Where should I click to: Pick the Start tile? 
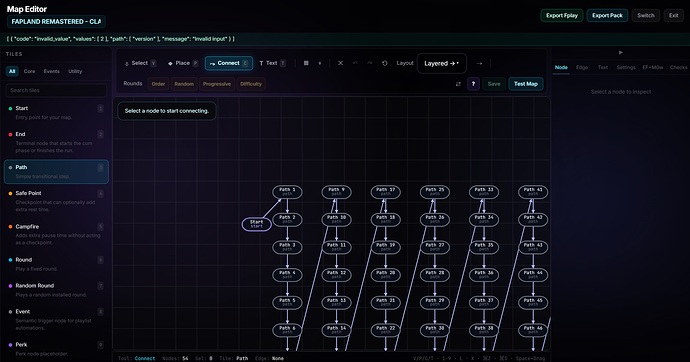56,112
